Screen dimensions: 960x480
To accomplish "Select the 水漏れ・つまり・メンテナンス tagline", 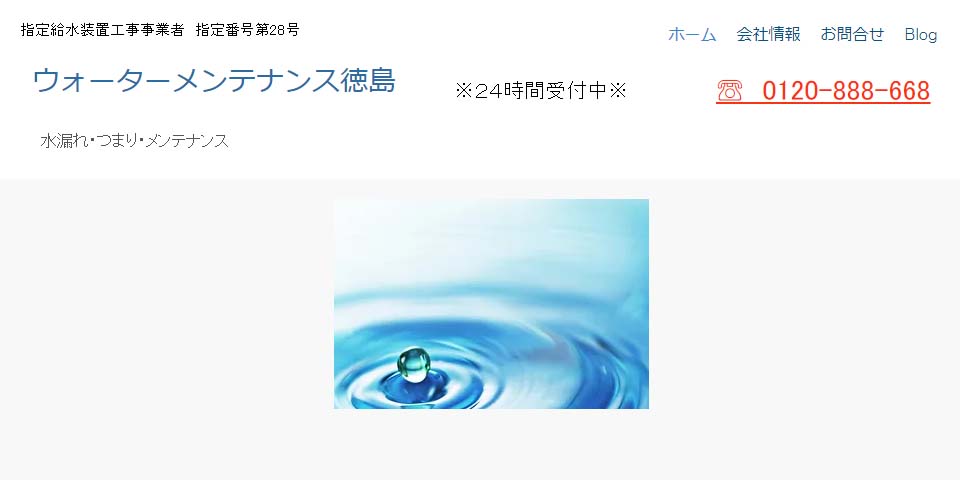I will [134, 141].
